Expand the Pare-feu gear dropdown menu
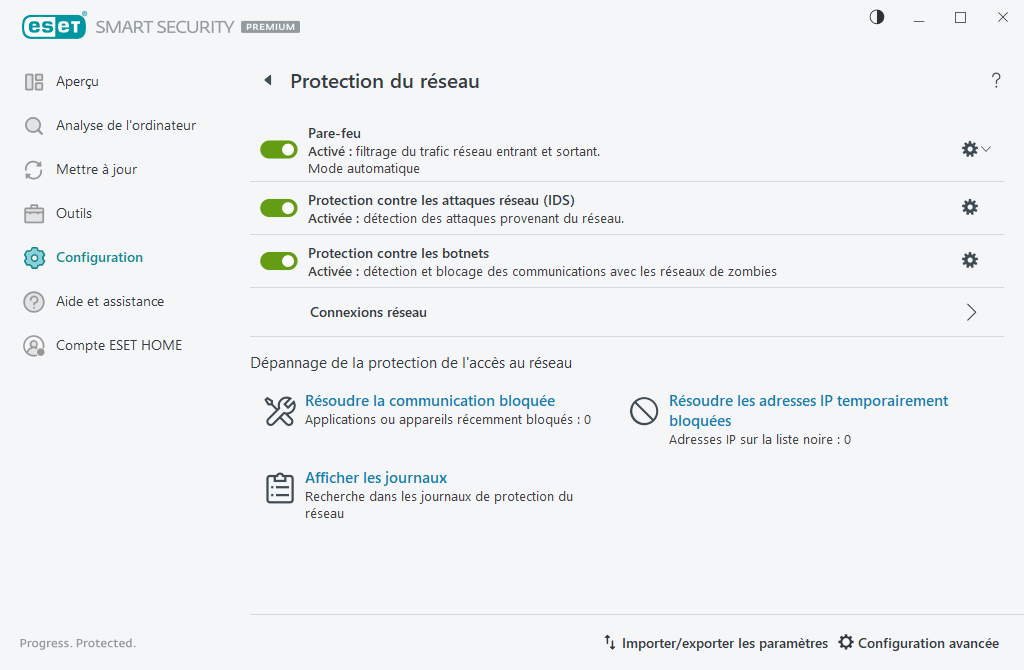Viewport: 1024px width, 670px height. pyautogui.click(x=976, y=149)
